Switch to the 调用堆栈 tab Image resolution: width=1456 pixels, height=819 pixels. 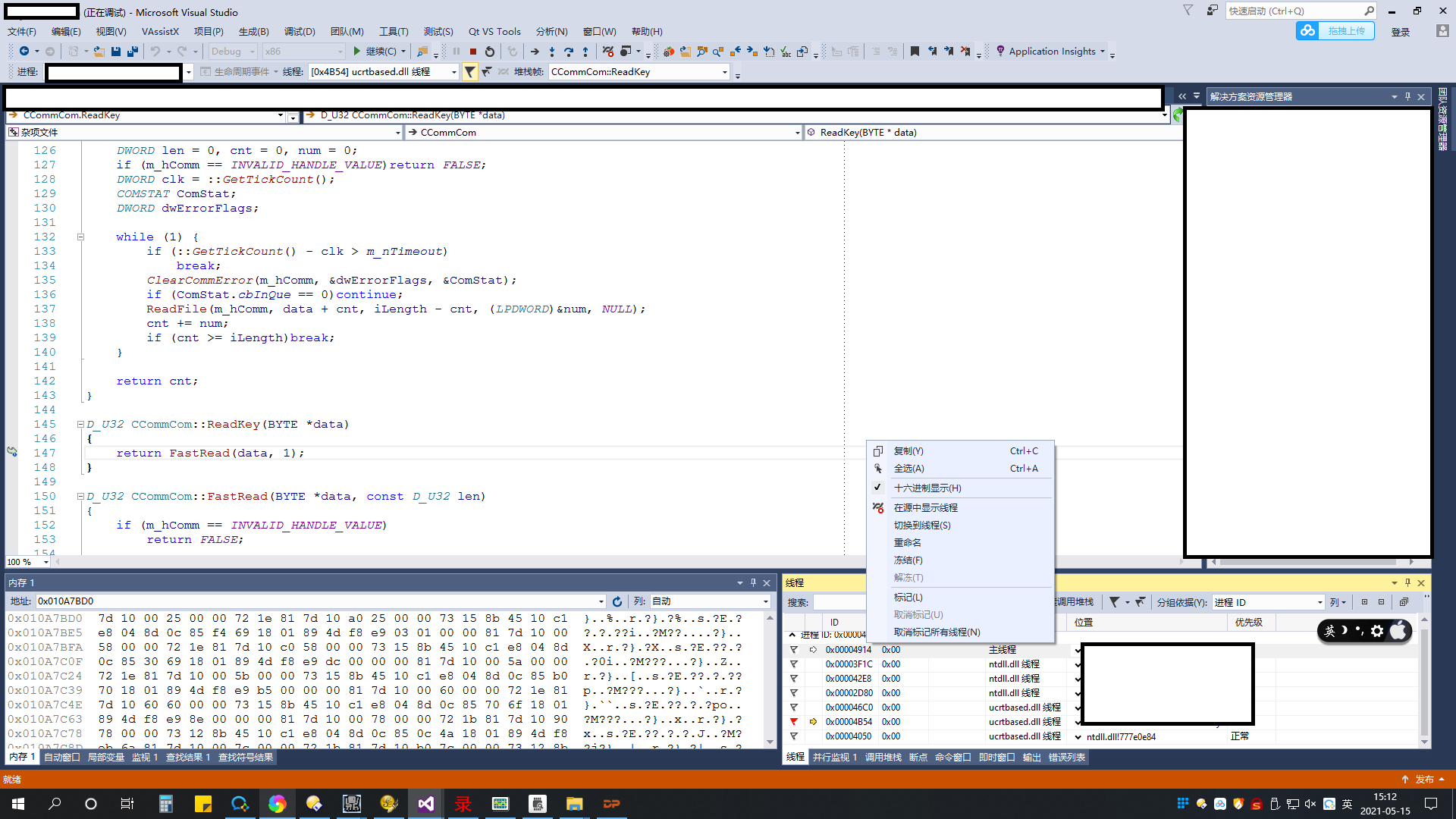click(883, 758)
